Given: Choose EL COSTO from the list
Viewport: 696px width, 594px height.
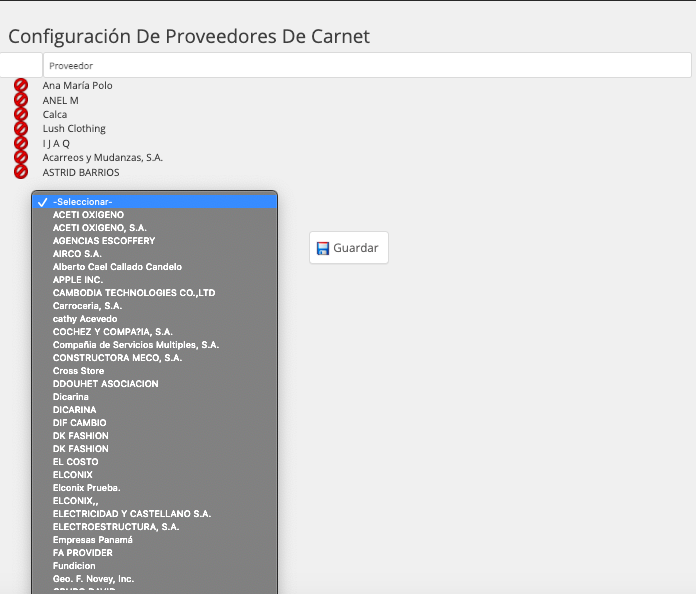Looking at the screenshot, I should (154, 462).
